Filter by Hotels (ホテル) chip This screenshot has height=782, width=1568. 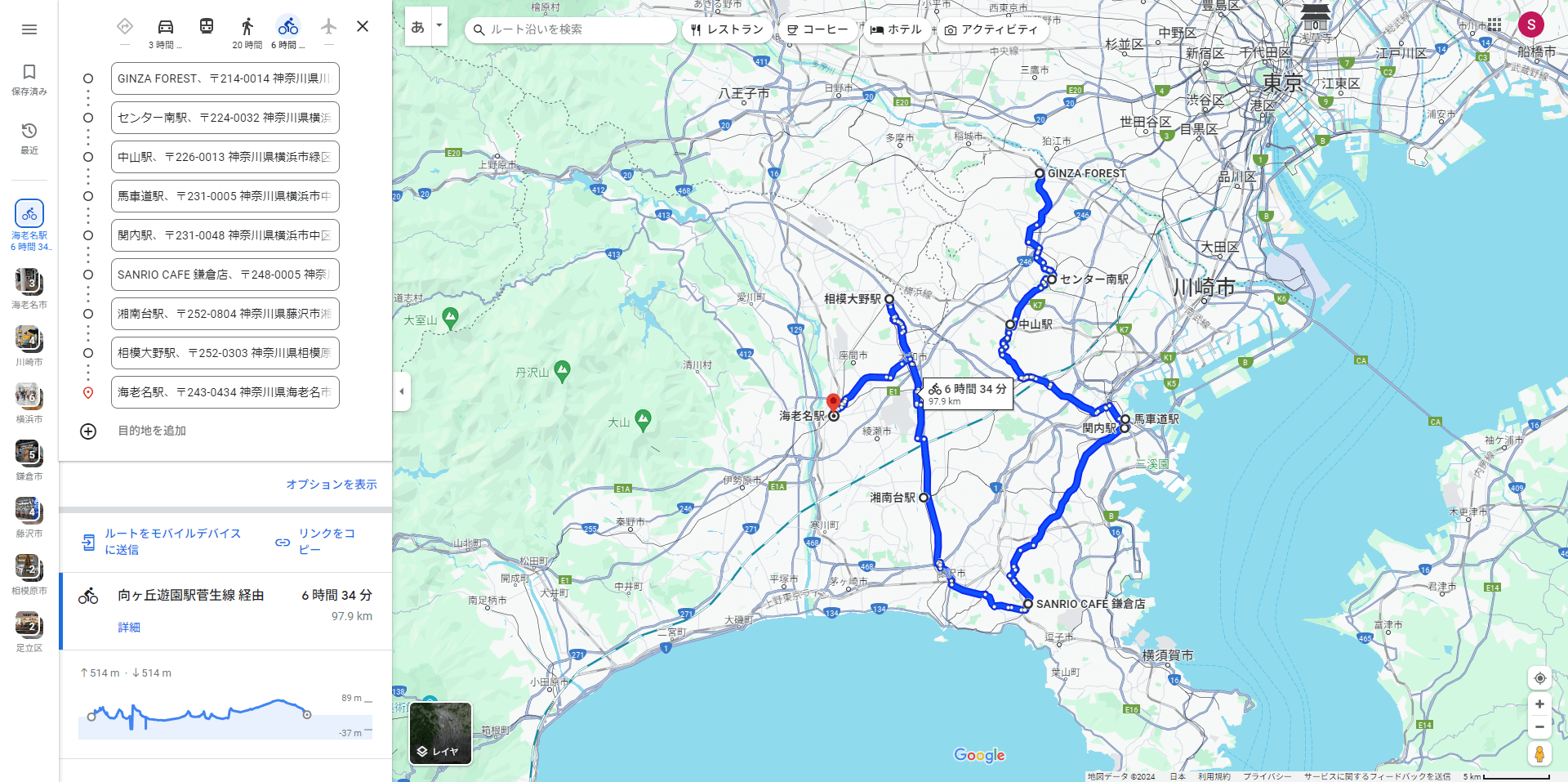coord(896,29)
